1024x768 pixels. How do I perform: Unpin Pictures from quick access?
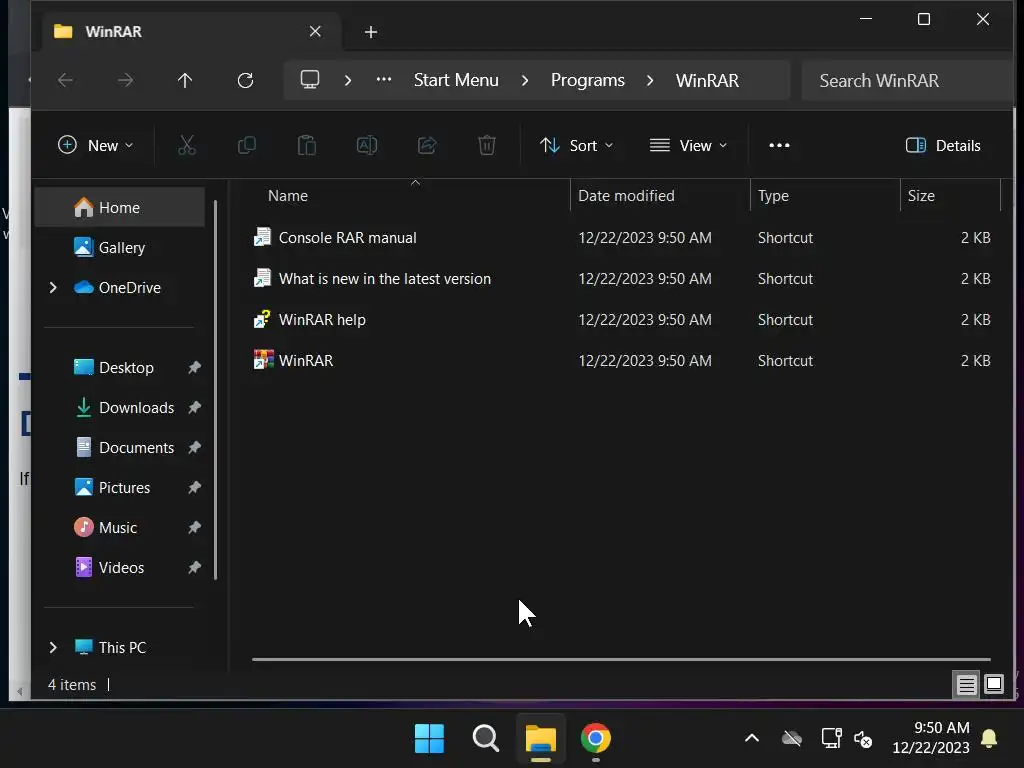pyautogui.click(x=195, y=487)
